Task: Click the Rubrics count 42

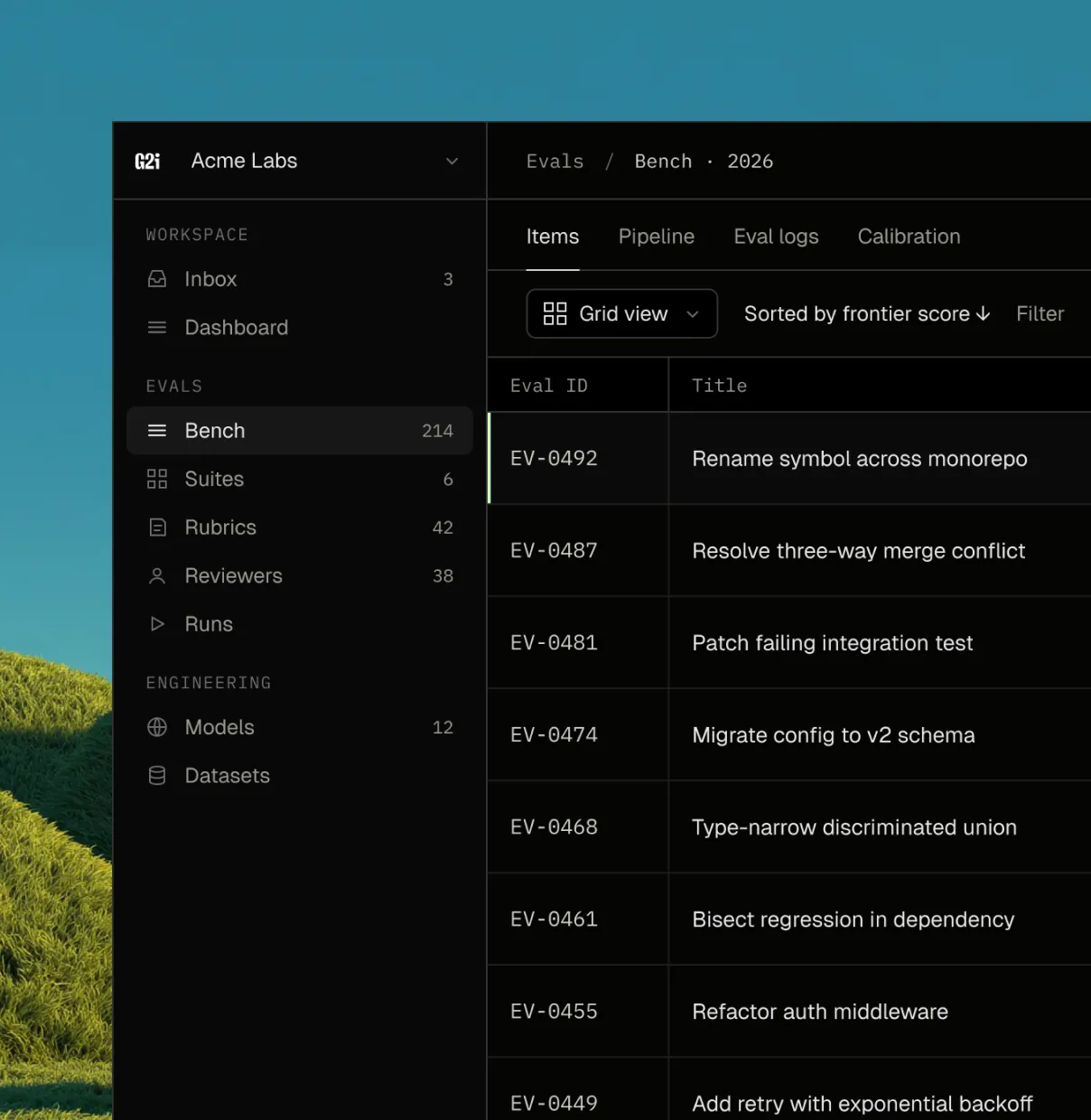Action: coord(443,527)
